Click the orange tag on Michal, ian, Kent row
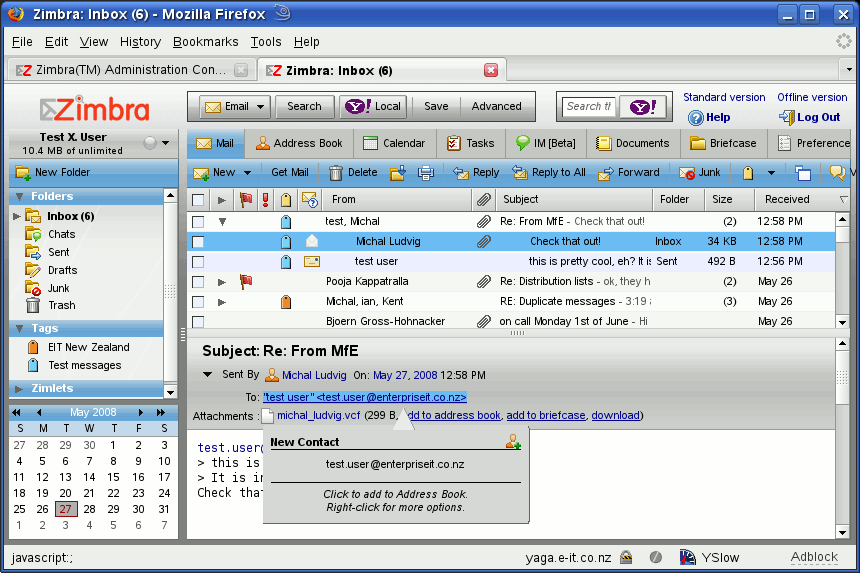Image resolution: width=860 pixels, height=573 pixels. pos(286,302)
